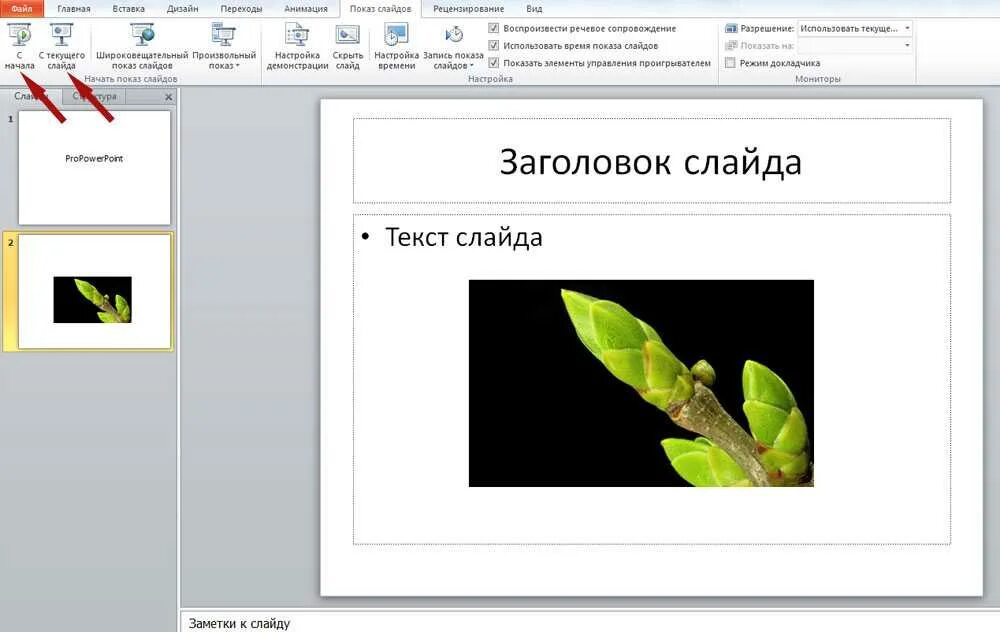Select slide 1 thumbnail 'ProPowerPoint'
1000x632 pixels.
[94, 168]
